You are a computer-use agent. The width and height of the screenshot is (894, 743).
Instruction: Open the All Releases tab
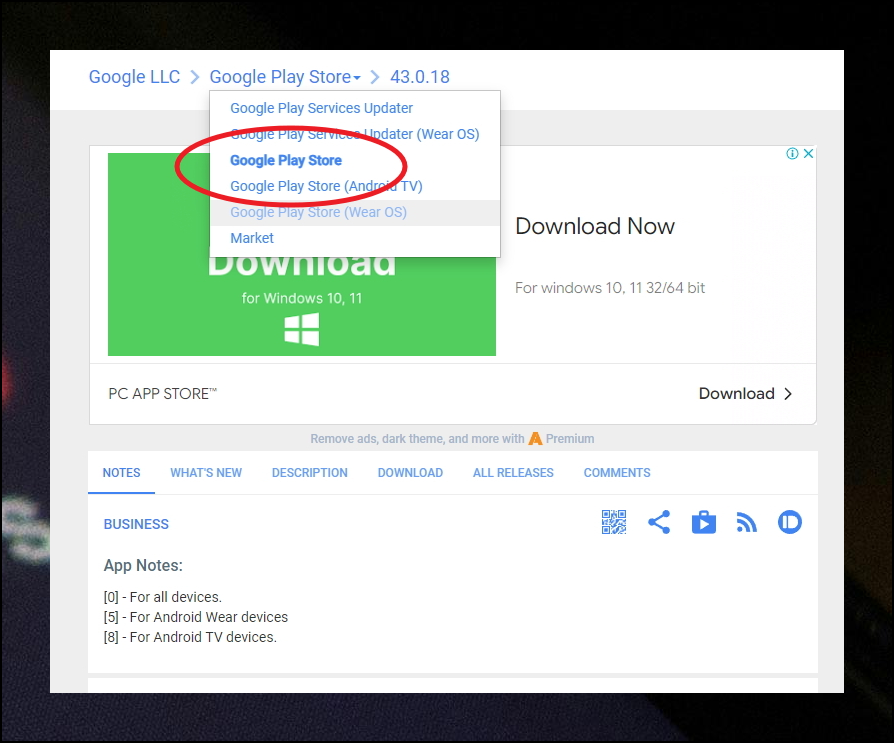click(513, 473)
